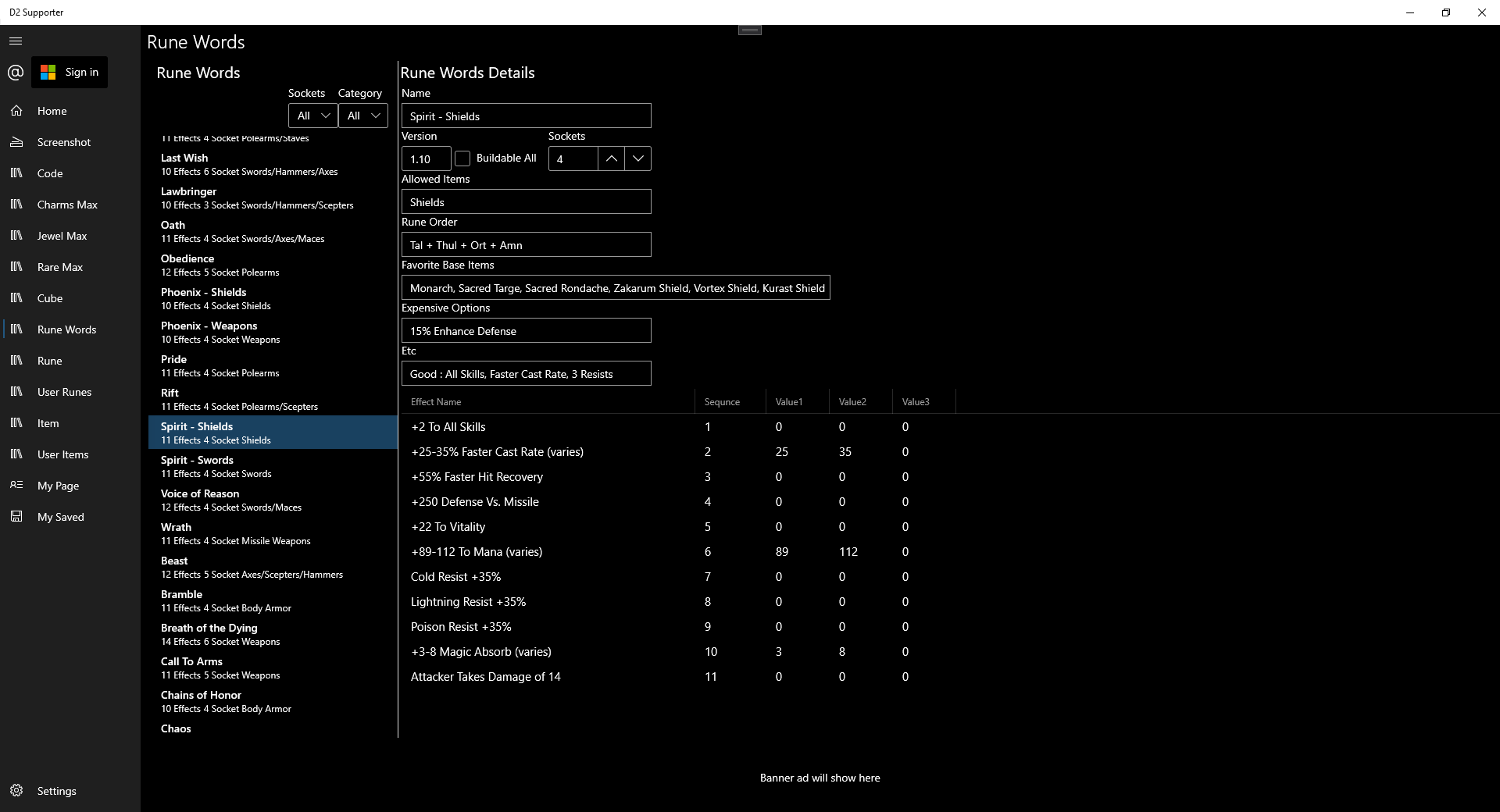Click the Version field showing 1.10
Image resolution: width=1500 pixels, height=812 pixels.
tap(426, 158)
